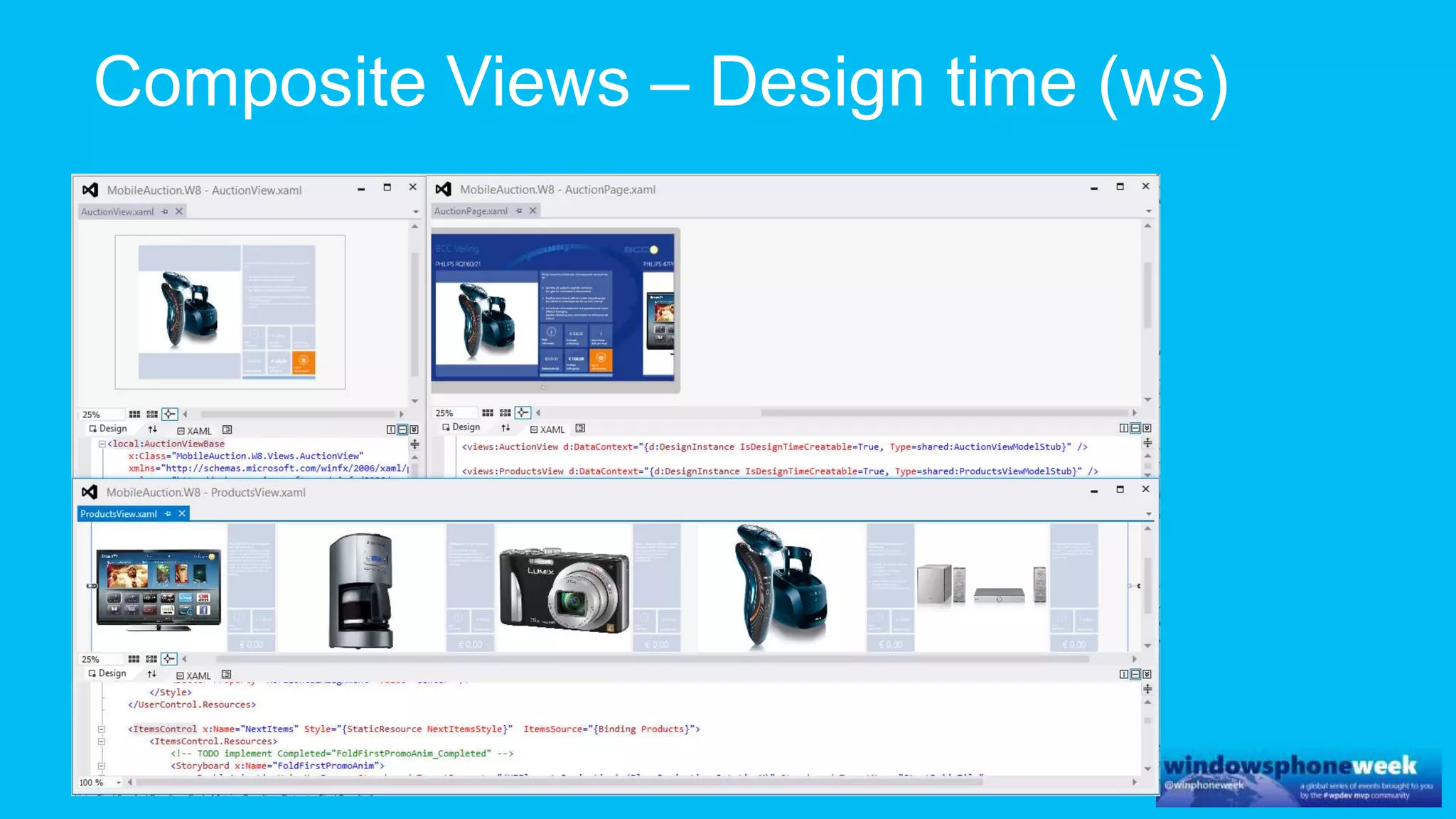Viewport: 1456px width, 819px height.
Task: Click the Visual Studio logo in ProductsView window
Action: [90, 492]
